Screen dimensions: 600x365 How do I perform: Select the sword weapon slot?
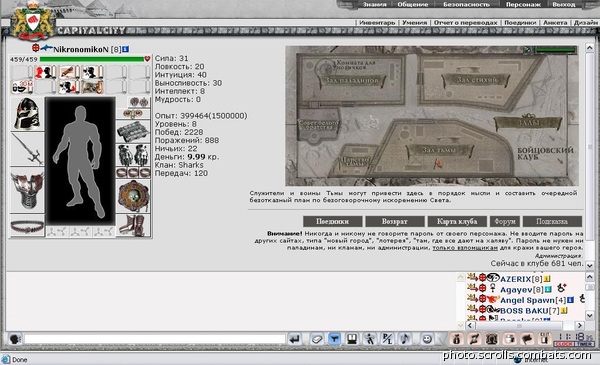pos(27,149)
